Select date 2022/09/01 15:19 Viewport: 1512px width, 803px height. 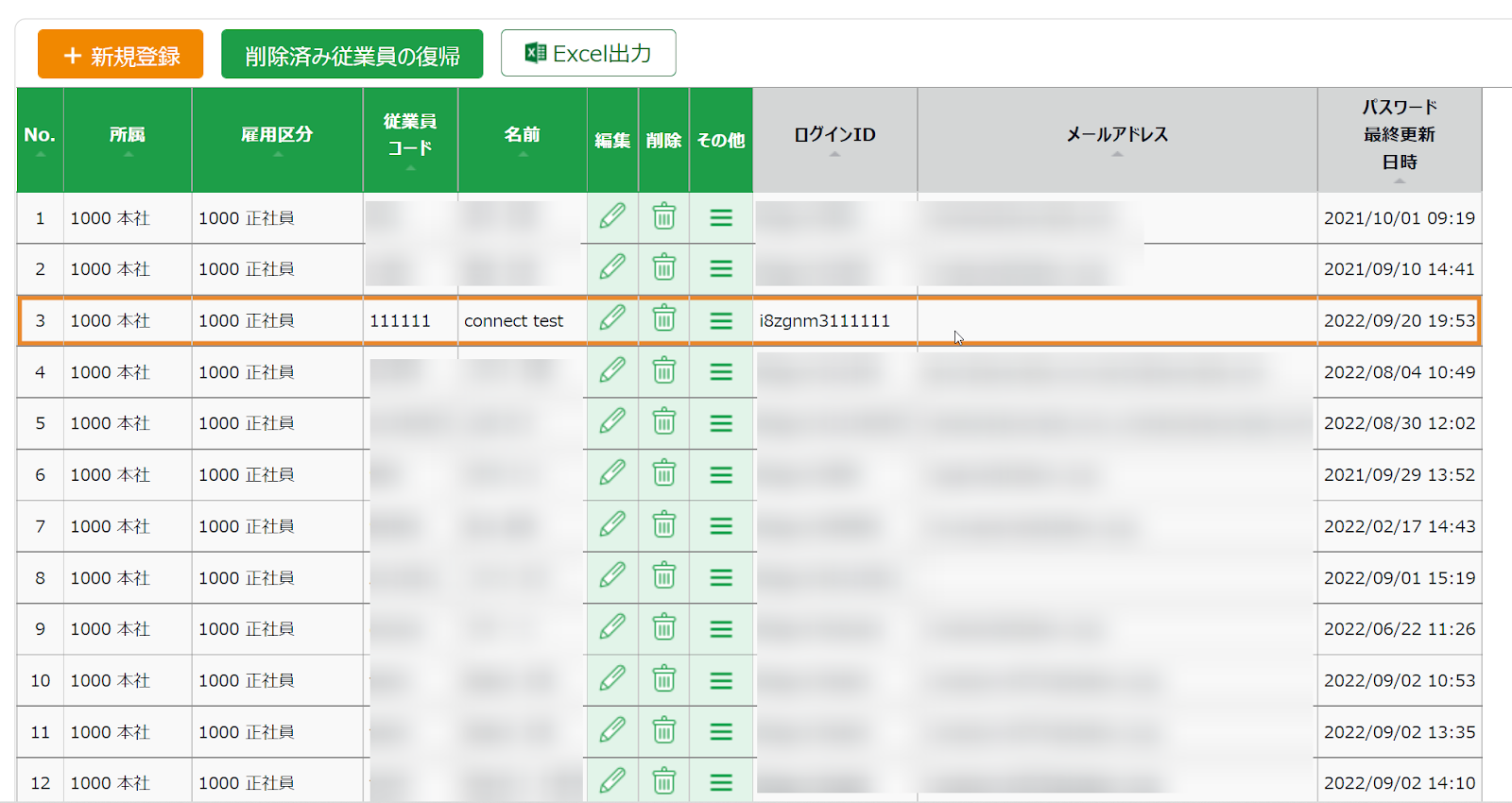point(1399,578)
